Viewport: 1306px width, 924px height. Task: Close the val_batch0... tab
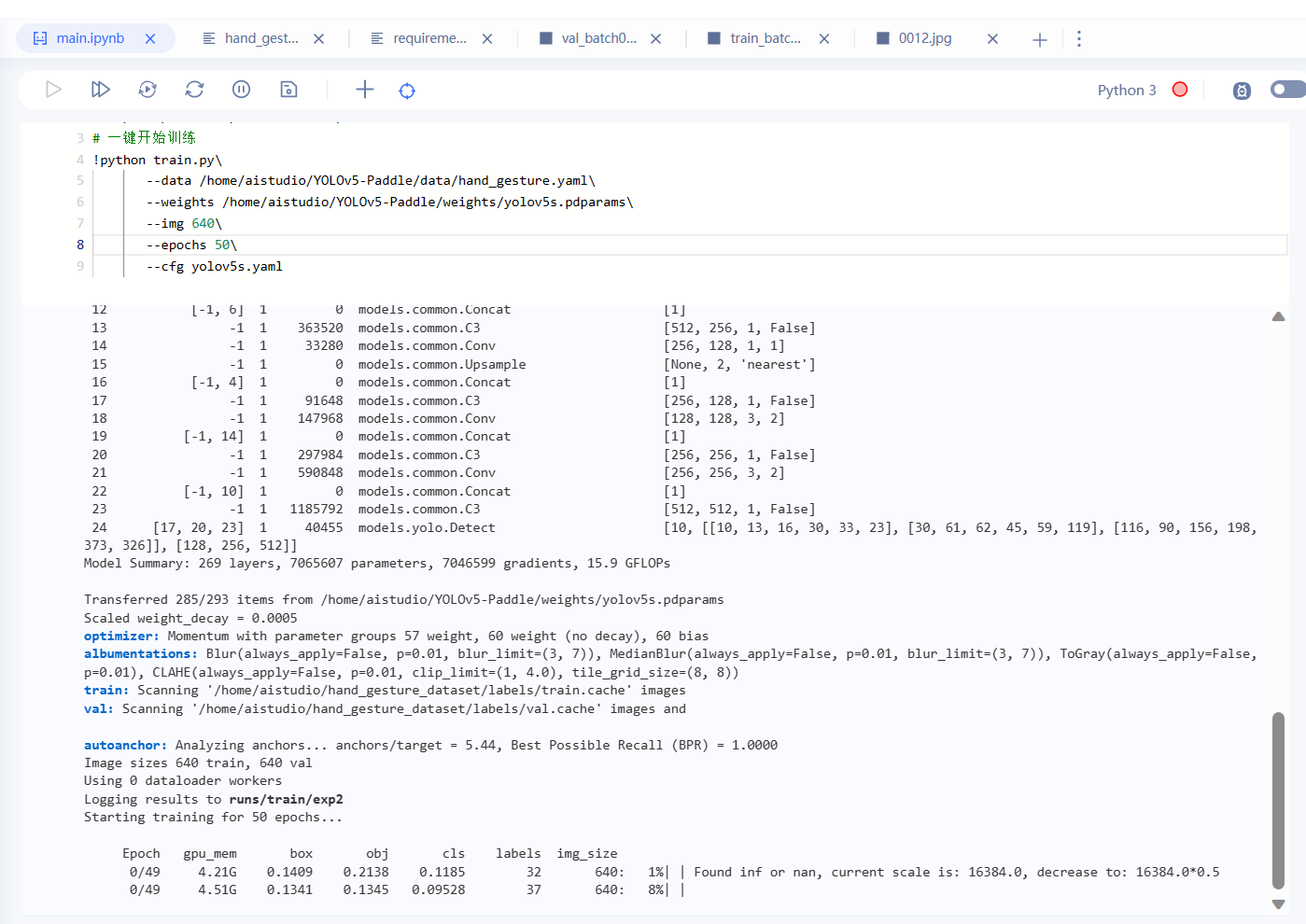pos(656,38)
